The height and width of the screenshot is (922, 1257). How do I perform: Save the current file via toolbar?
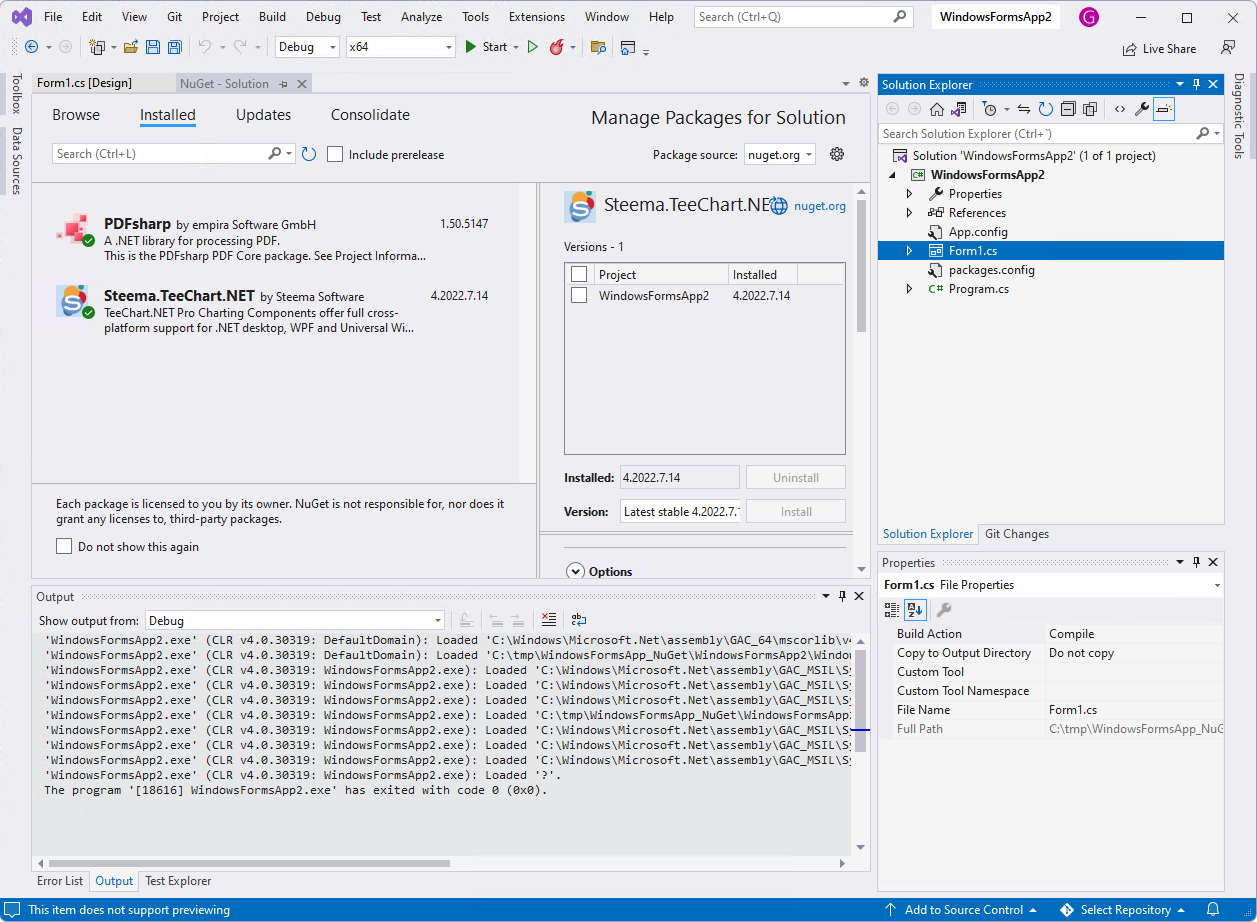[x=153, y=47]
